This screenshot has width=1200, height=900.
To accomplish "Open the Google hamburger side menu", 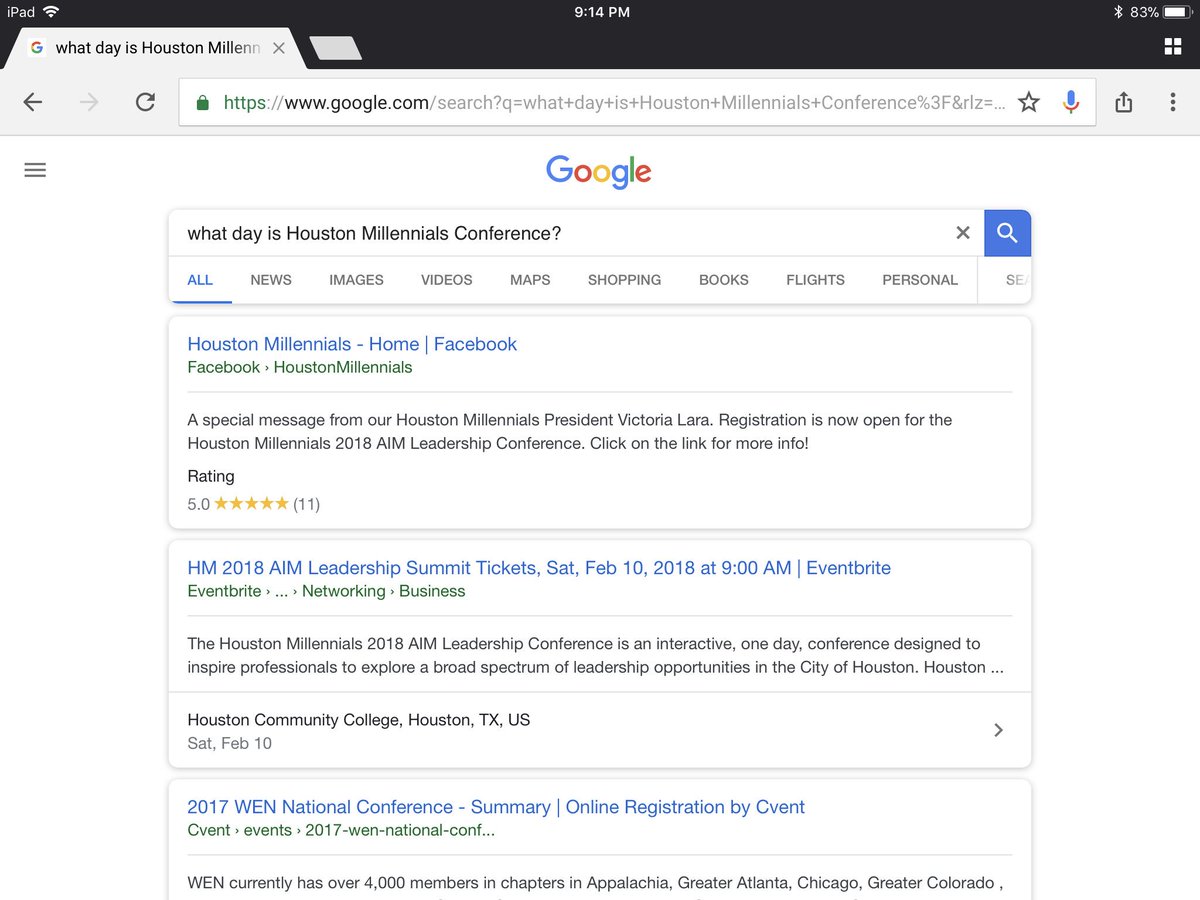I will (35, 171).
